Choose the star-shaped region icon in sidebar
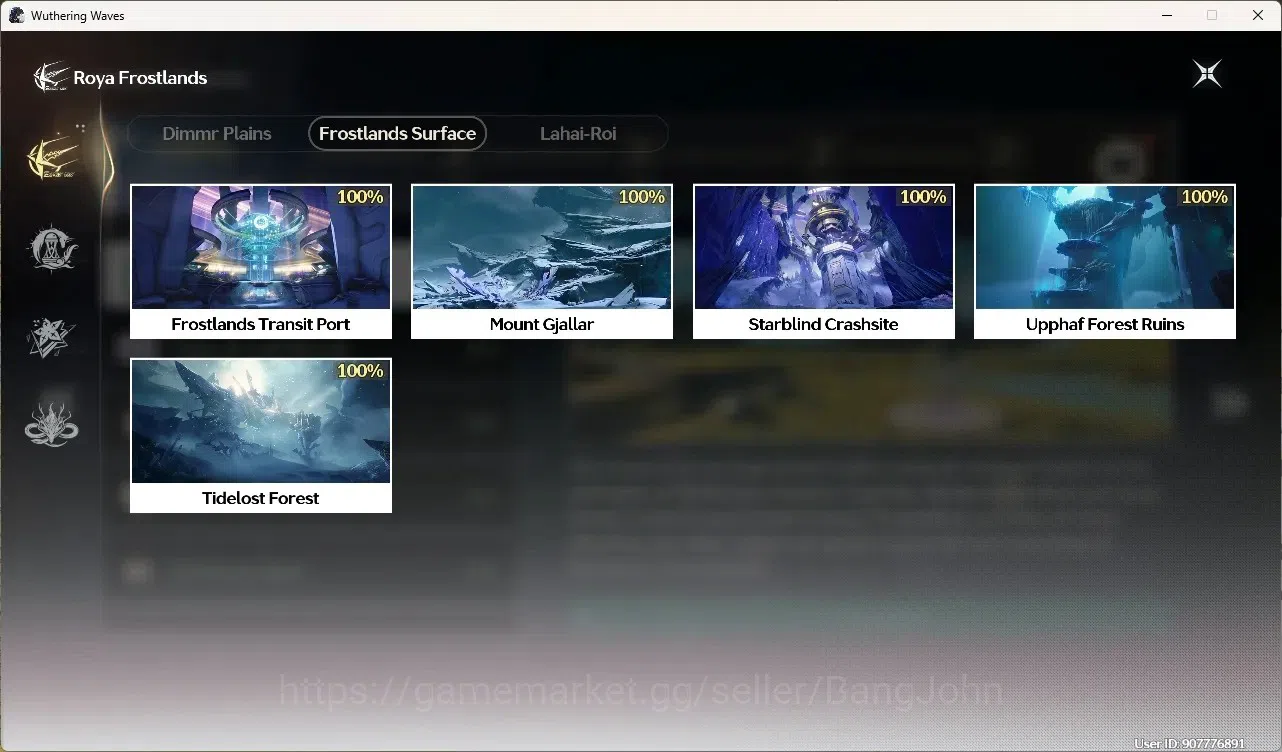Screen dimensions: 1282x752 pos(51,337)
